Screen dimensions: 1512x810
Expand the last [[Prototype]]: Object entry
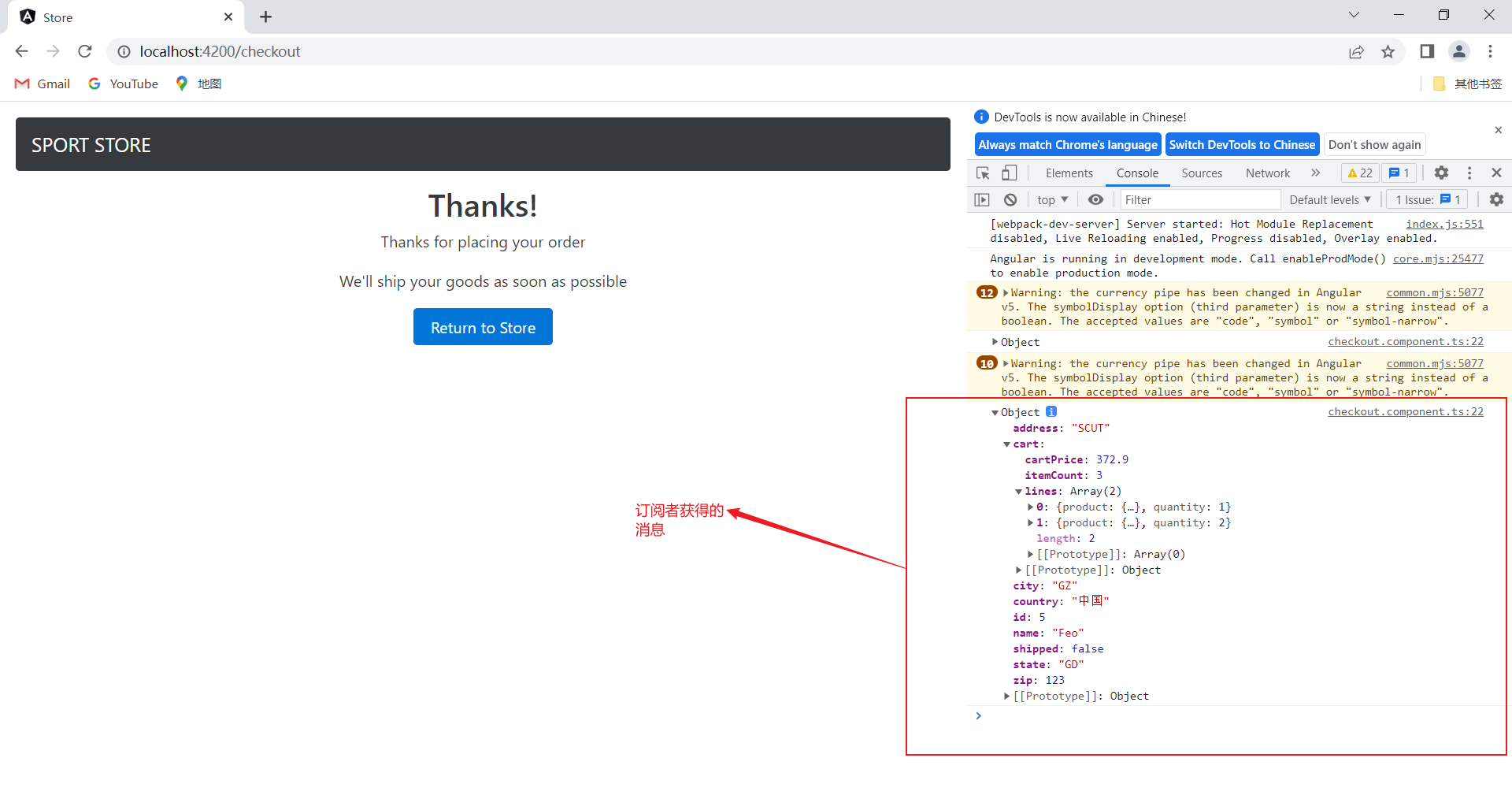point(1006,697)
